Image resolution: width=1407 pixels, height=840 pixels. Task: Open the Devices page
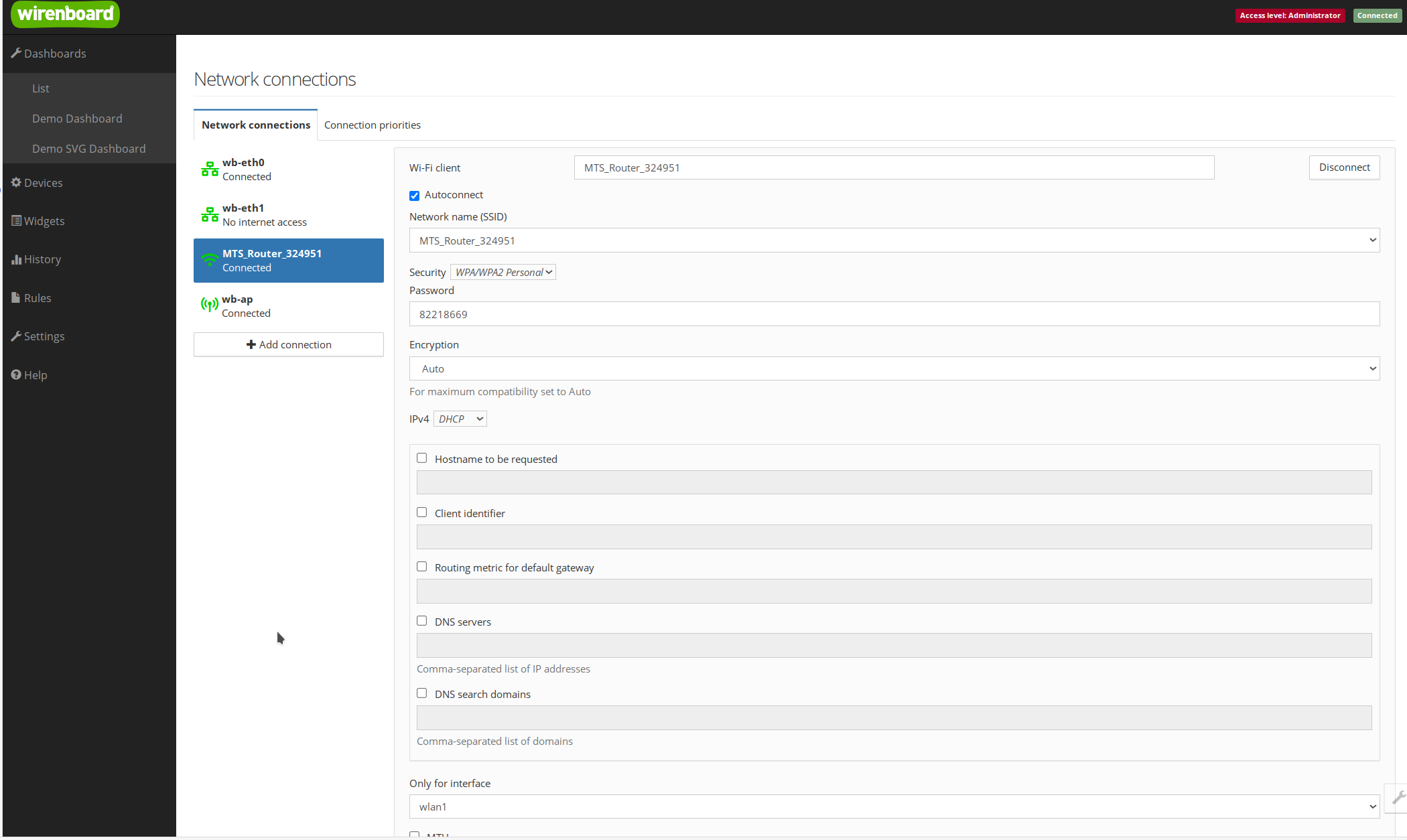(x=89, y=183)
